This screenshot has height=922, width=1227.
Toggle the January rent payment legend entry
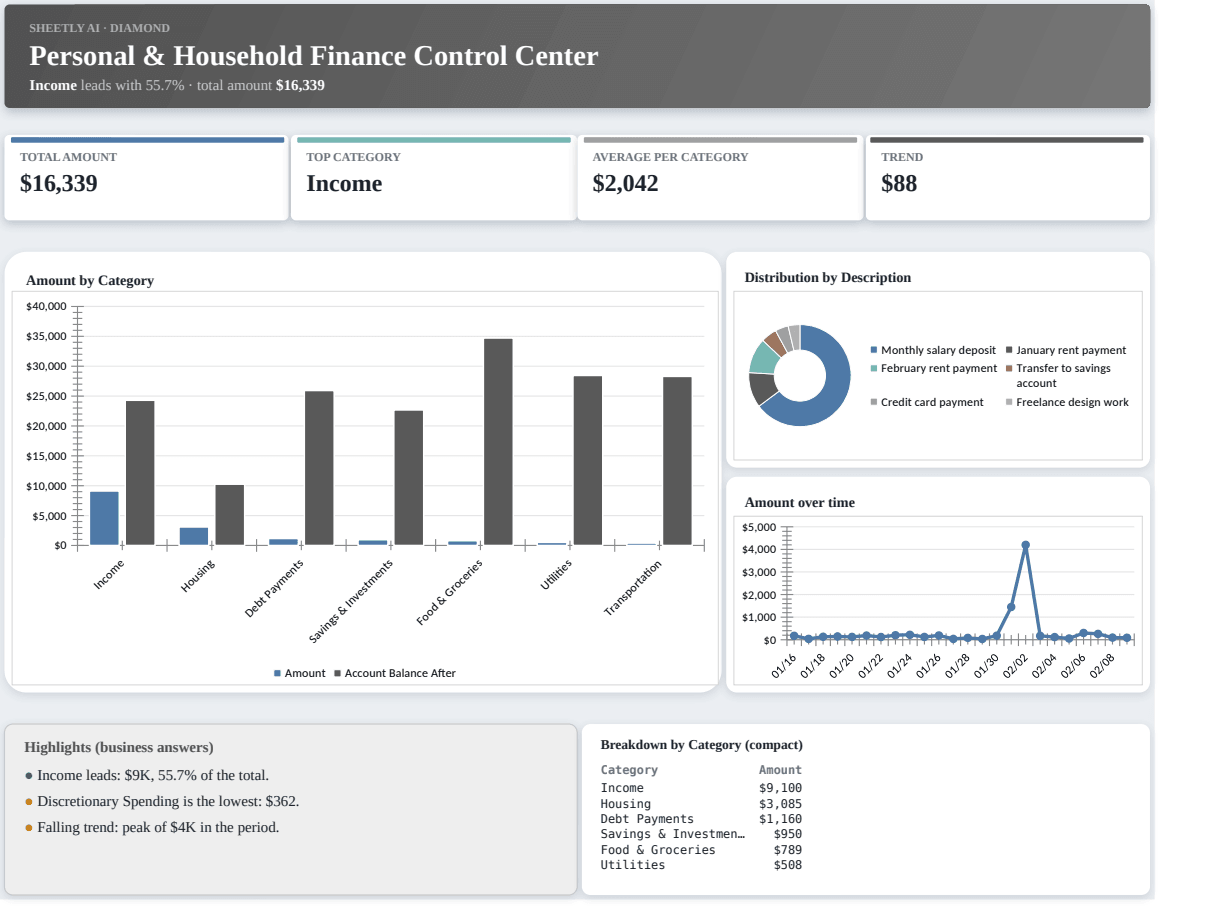tap(1065, 350)
